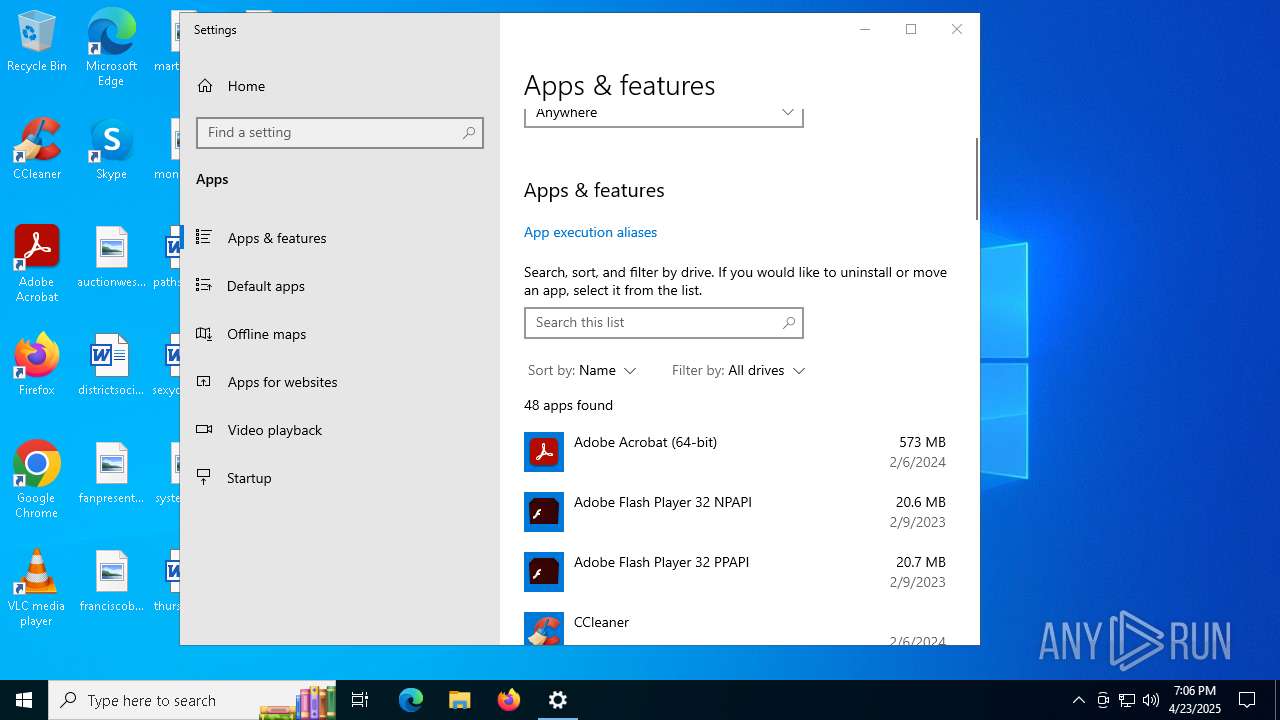
Task: Select the Recycle Bin desktop icon
Action: point(37,42)
